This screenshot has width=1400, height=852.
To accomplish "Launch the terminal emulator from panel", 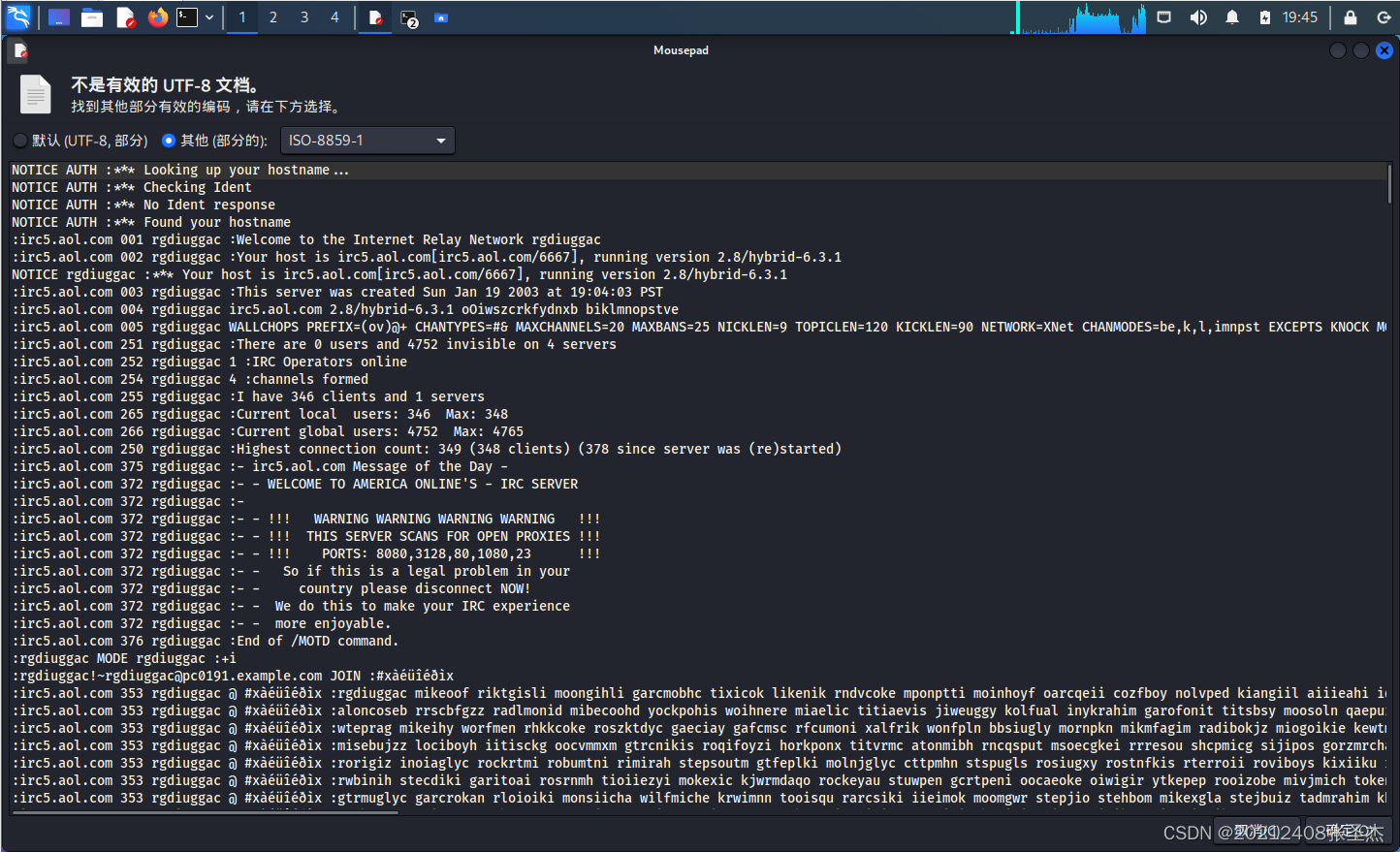I will click(187, 17).
